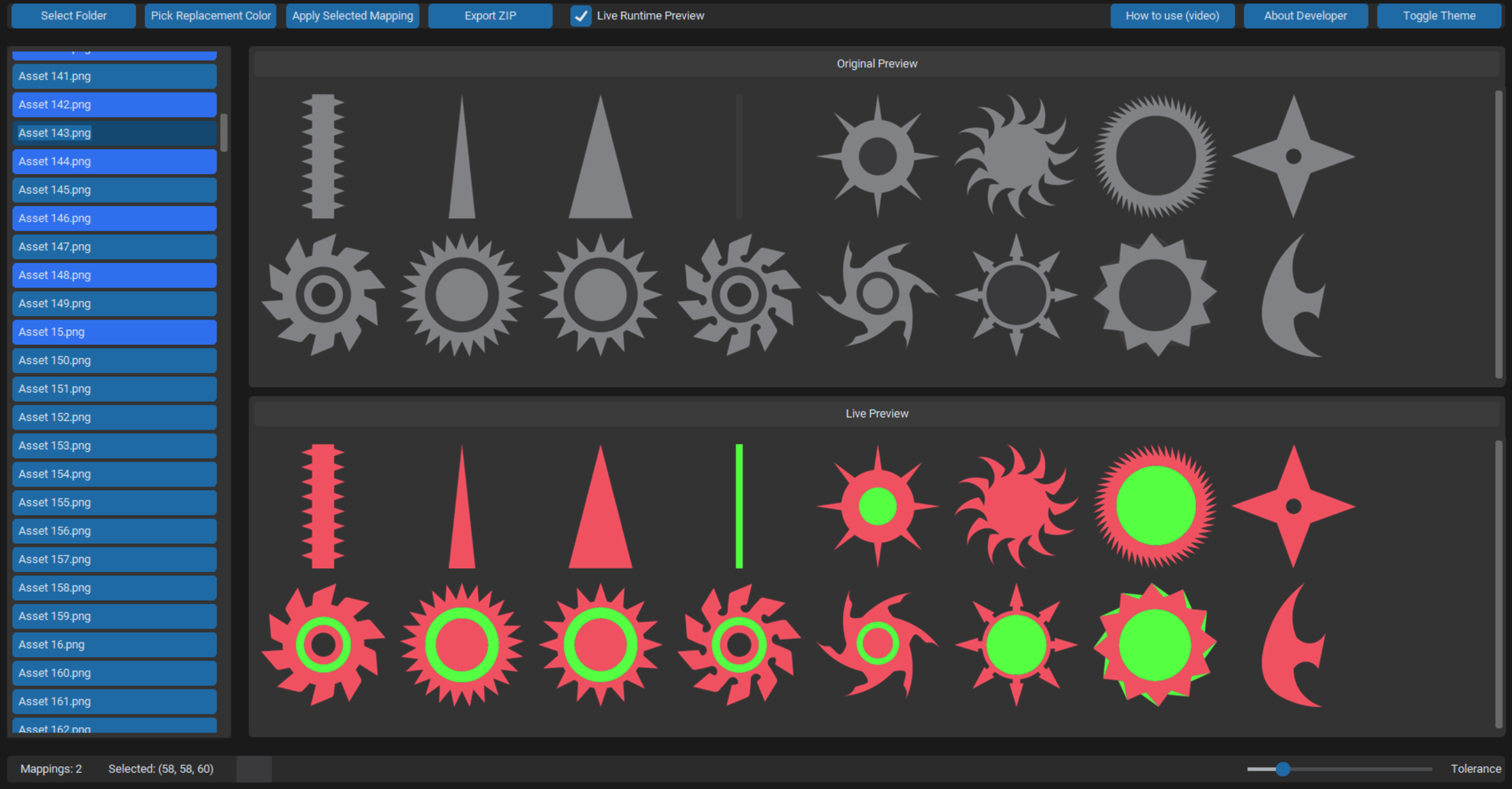
Task: Pick Asset 150.png from the list
Action: pyautogui.click(x=114, y=360)
